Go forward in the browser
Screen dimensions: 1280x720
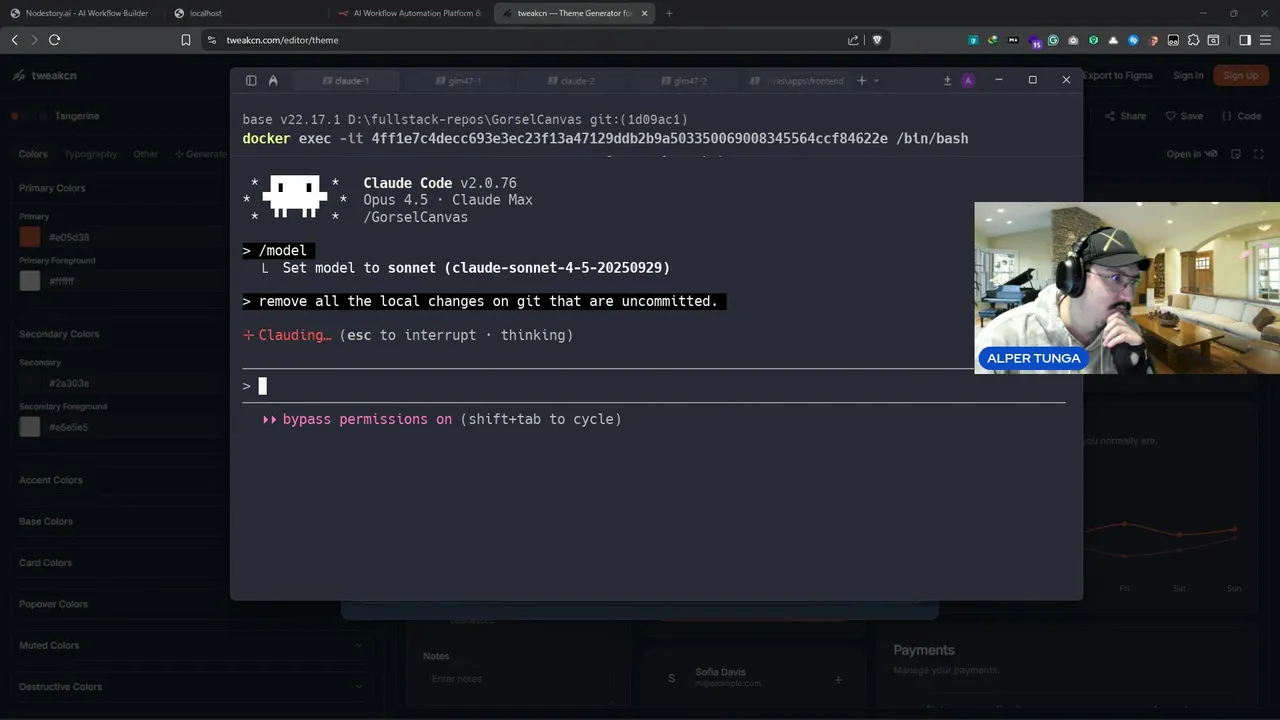point(34,40)
